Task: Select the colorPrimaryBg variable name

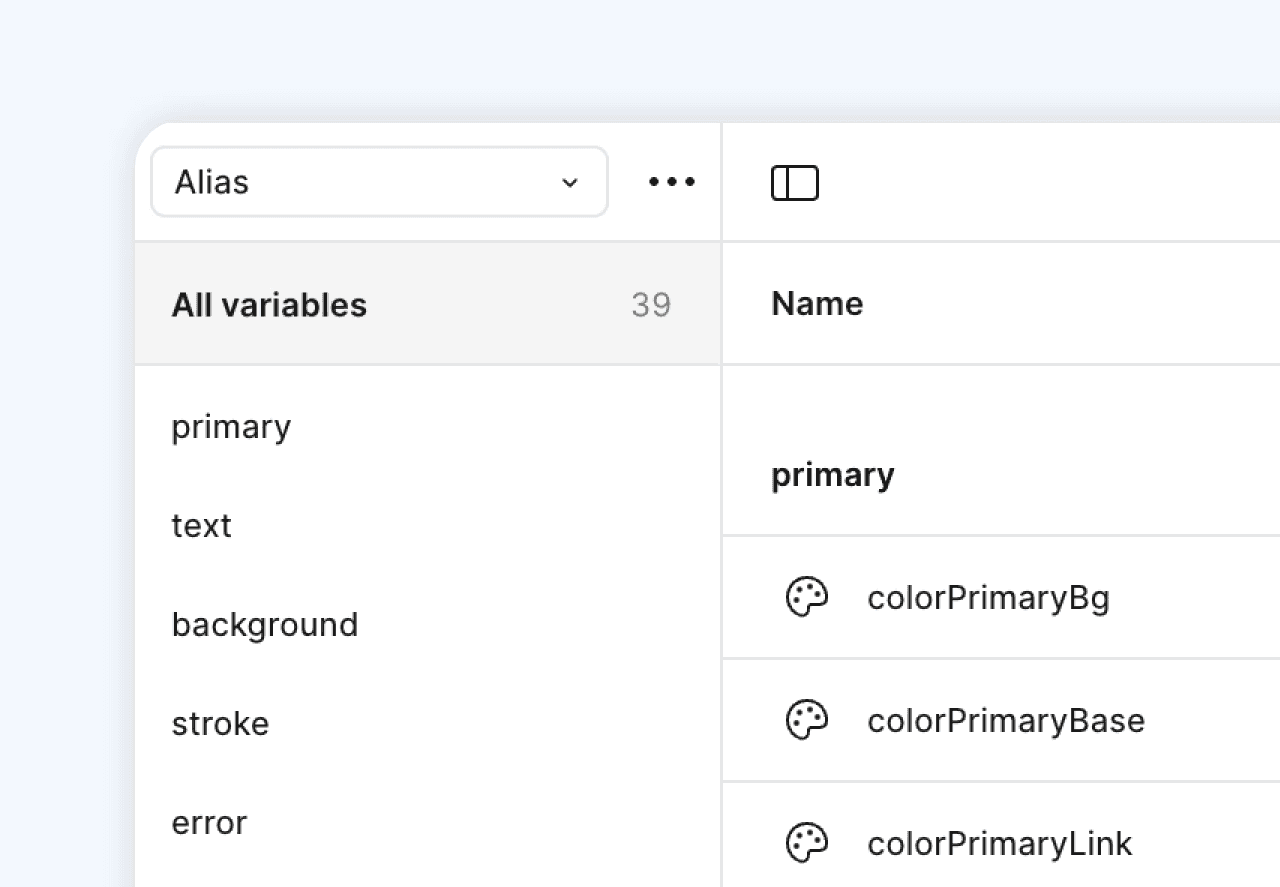Action: pos(988,598)
